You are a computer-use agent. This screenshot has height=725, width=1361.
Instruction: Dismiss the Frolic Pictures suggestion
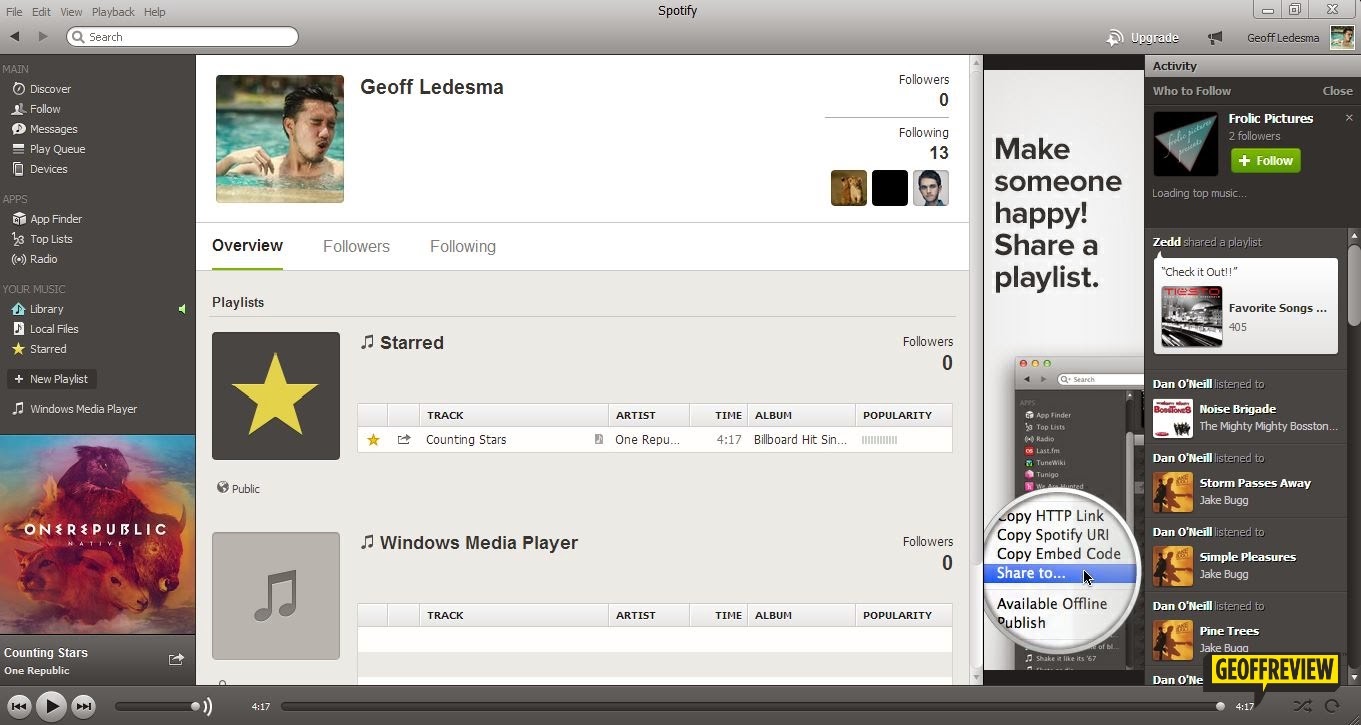click(1349, 118)
